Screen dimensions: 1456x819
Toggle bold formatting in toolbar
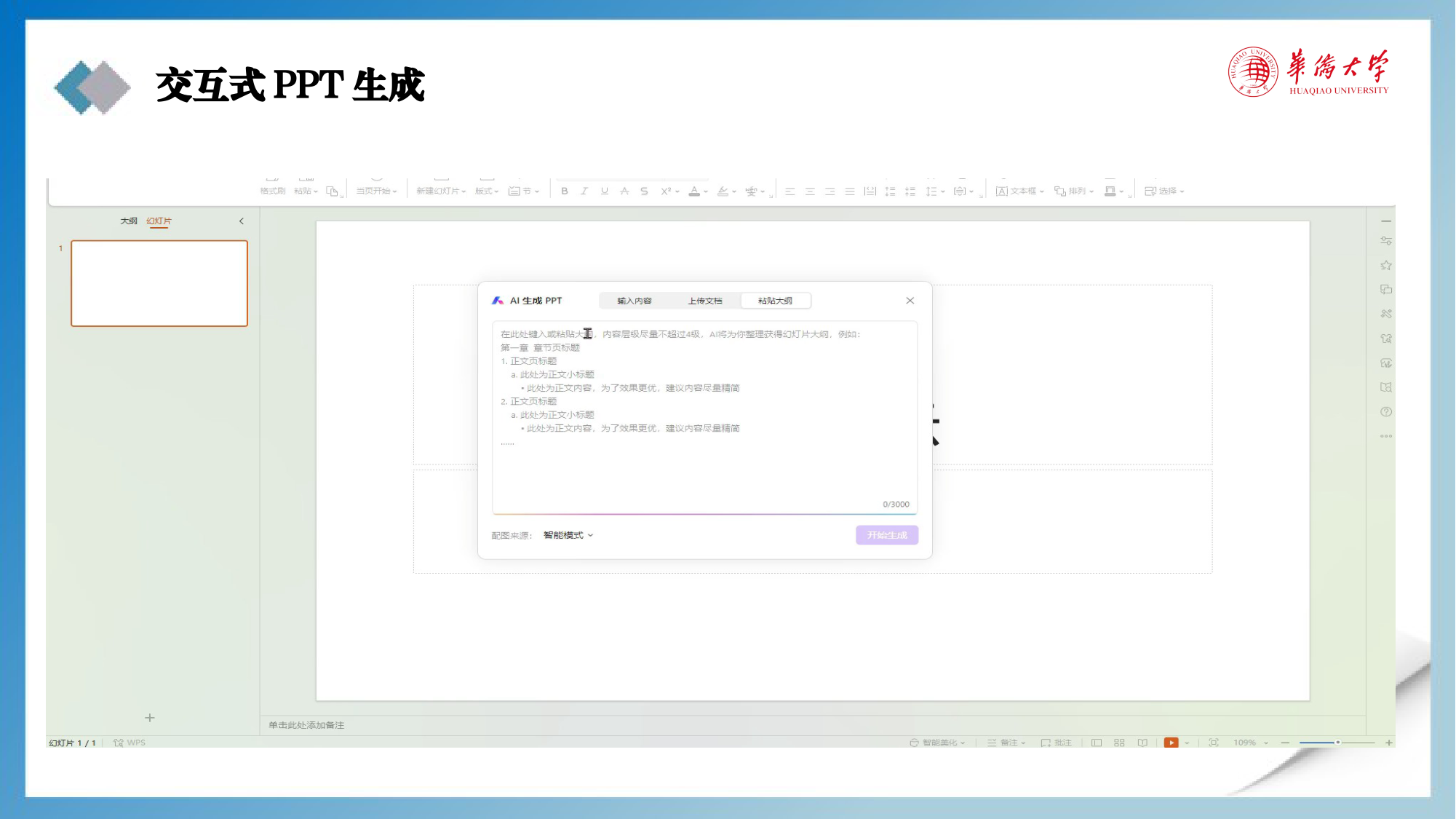click(x=564, y=191)
